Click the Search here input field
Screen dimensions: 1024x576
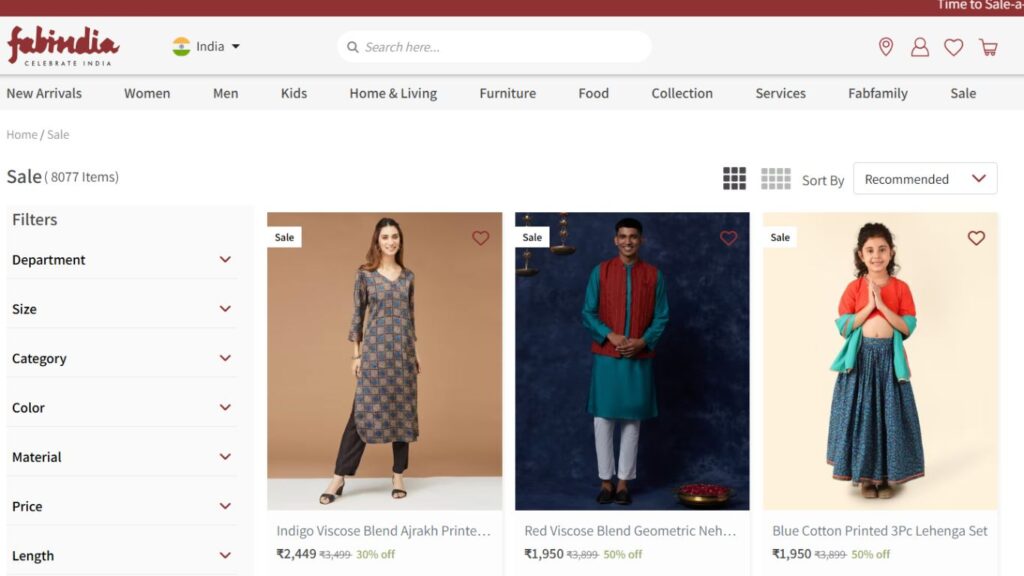500,47
